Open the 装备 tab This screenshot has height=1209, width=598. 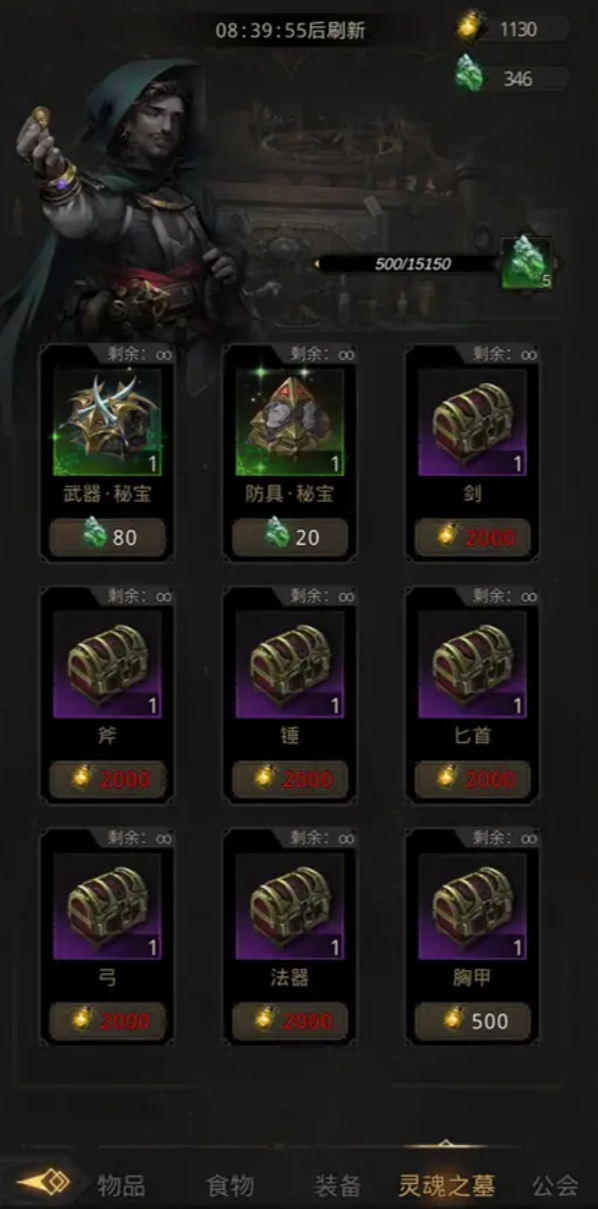[x=338, y=1186]
